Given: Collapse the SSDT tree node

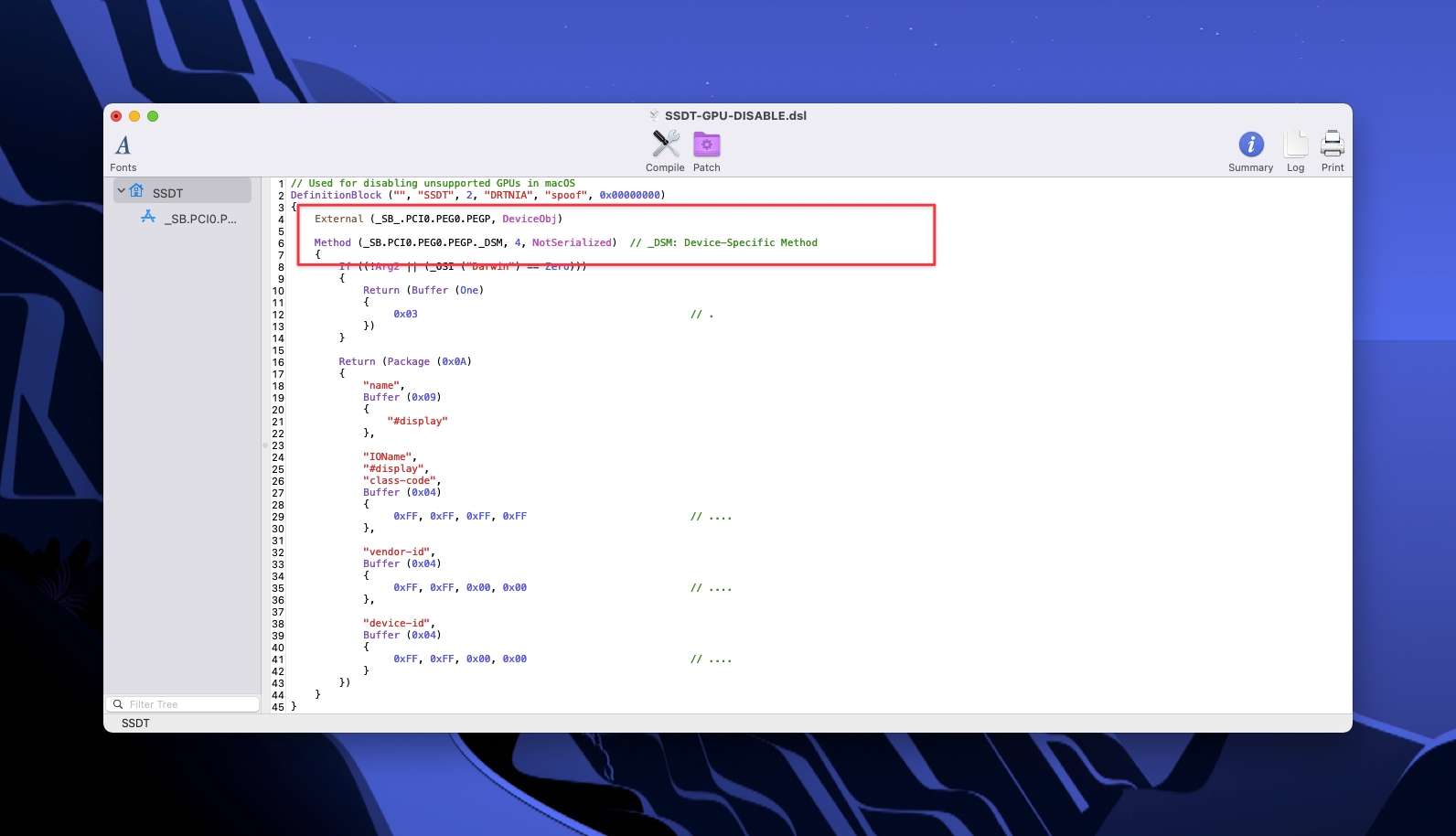Looking at the screenshot, I should 121,191.
